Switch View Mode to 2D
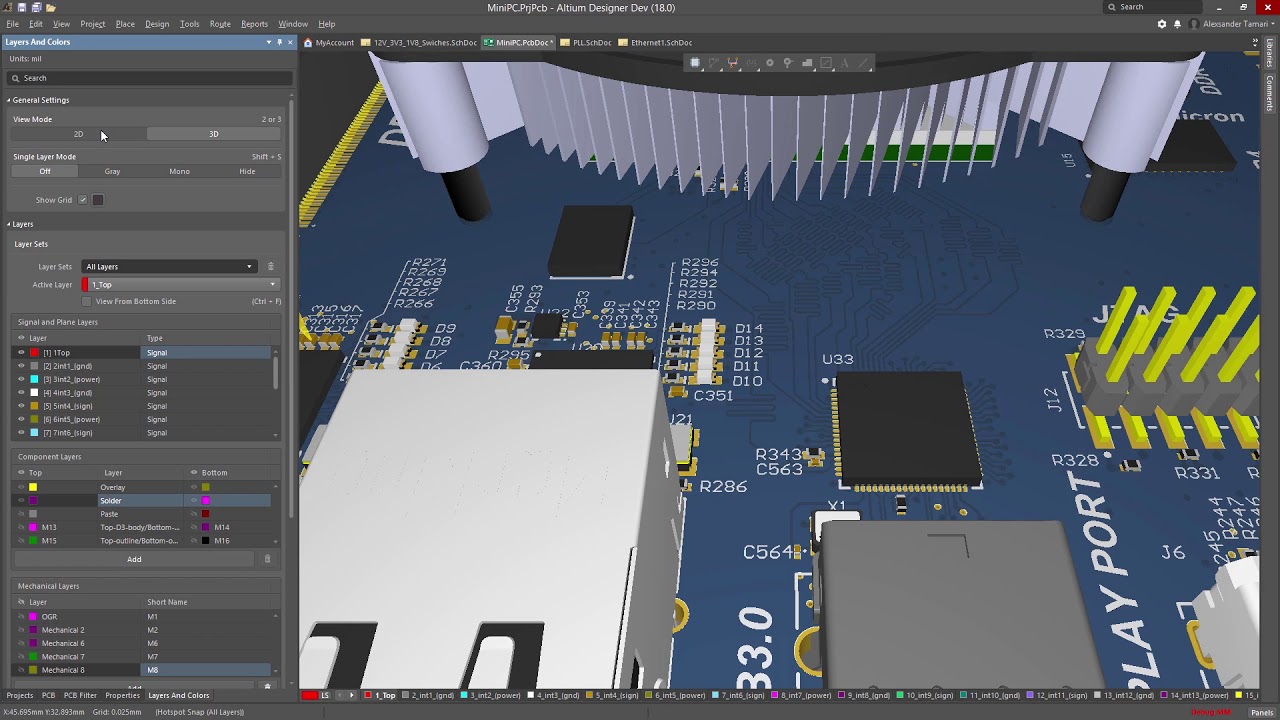This screenshot has width=1280, height=720. coord(78,134)
